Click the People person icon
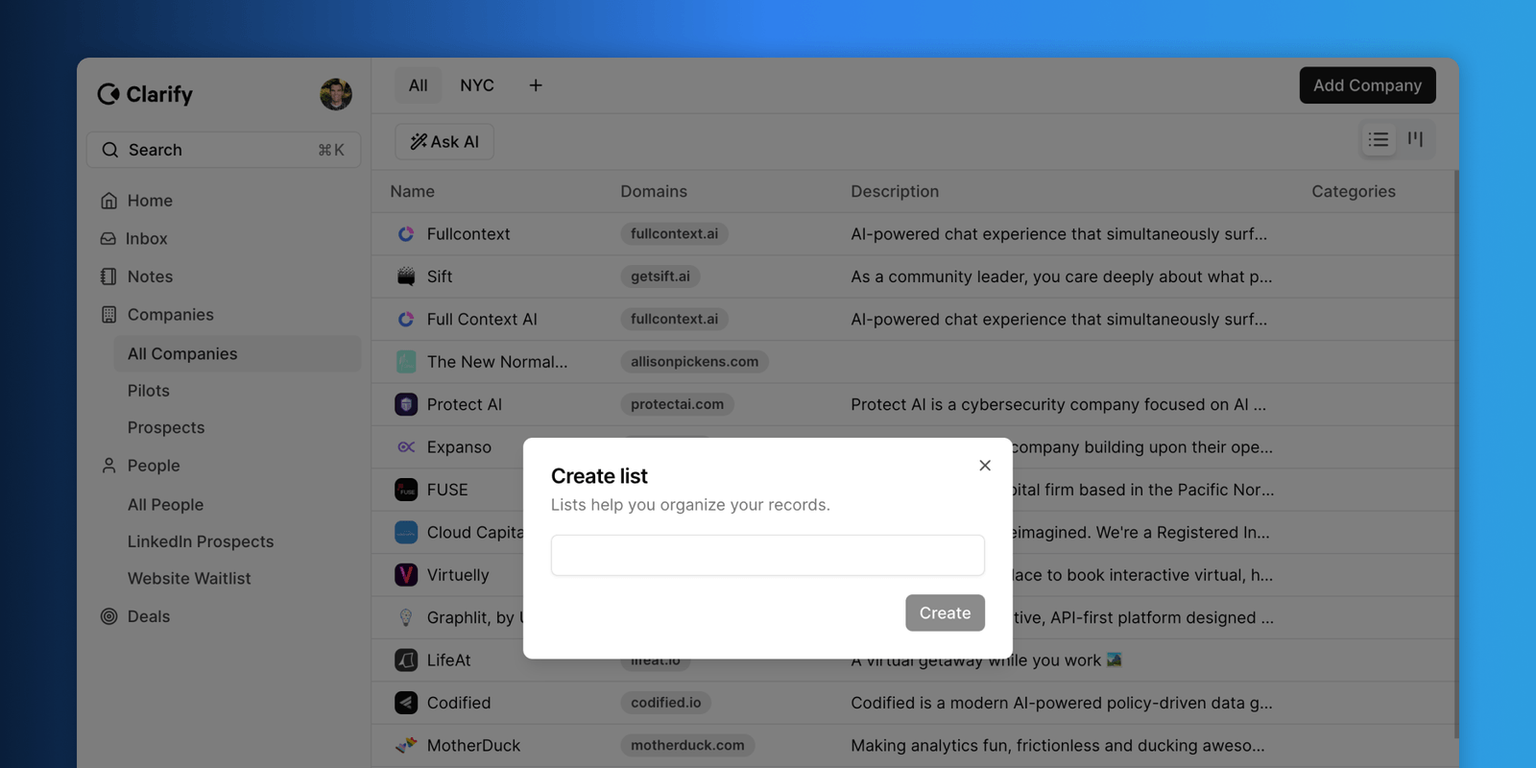This screenshot has height=768, width=1536. click(109, 466)
